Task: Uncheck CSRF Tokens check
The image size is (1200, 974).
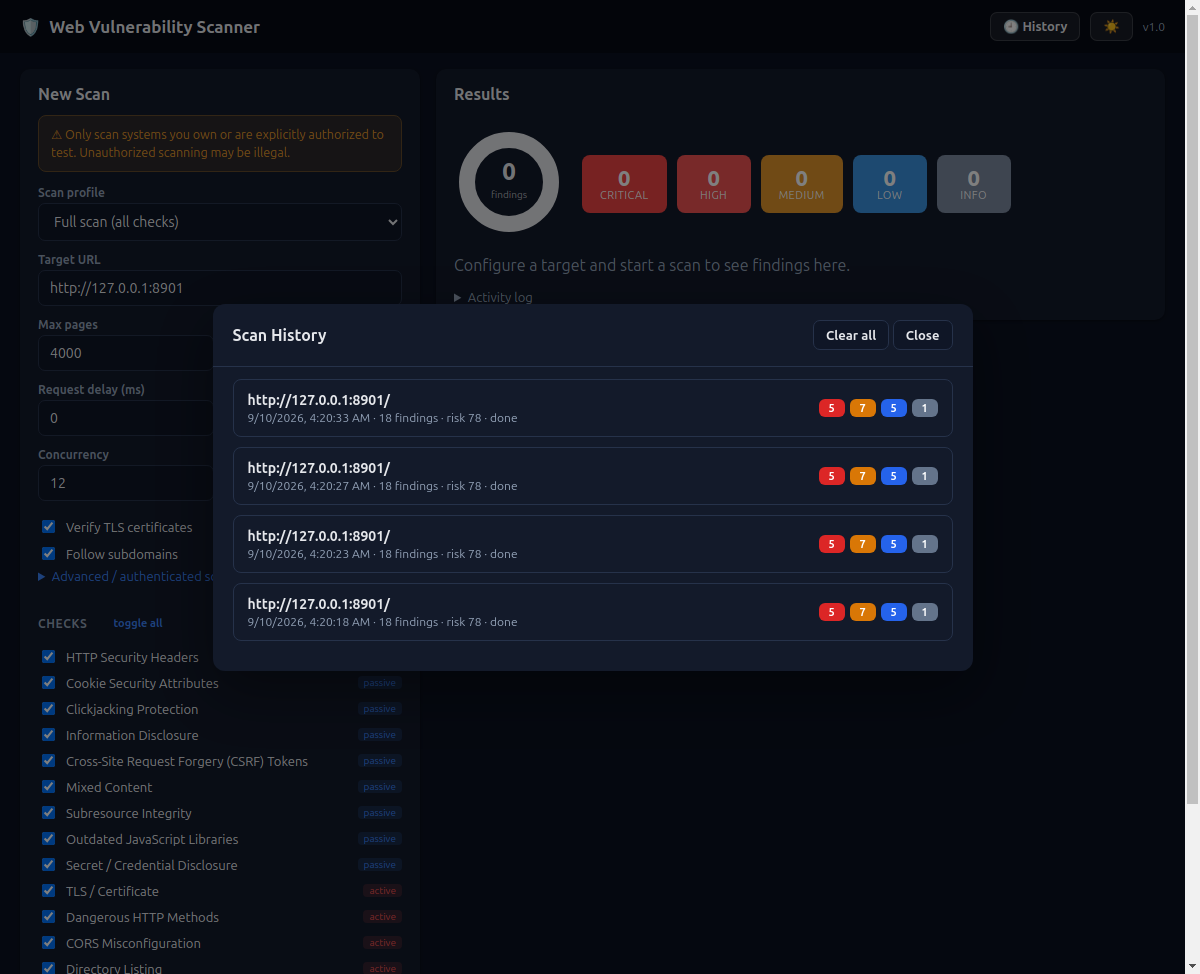Action: (48, 761)
